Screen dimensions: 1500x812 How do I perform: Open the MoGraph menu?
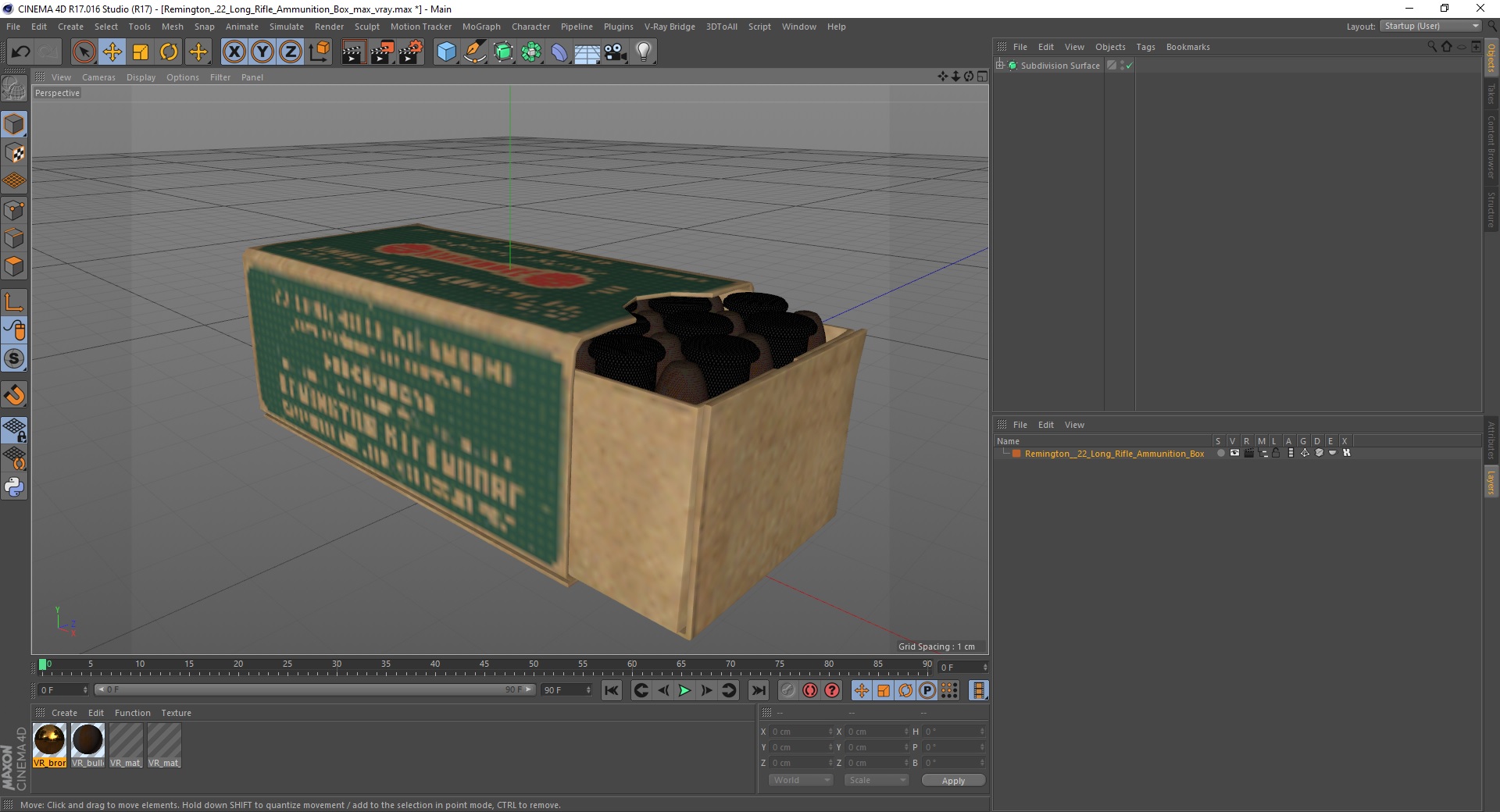coord(481,27)
